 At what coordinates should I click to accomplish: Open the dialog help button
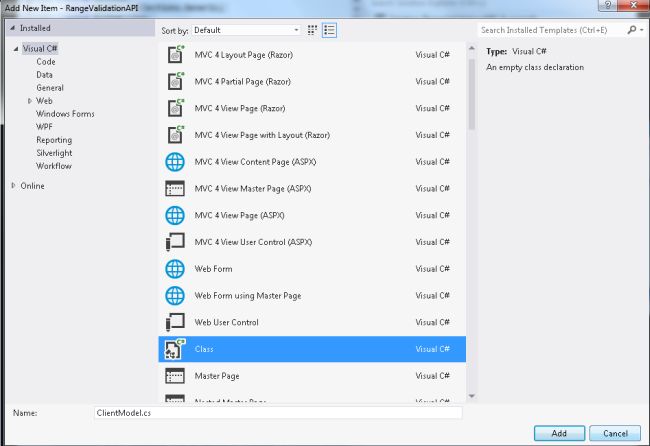point(608,5)
